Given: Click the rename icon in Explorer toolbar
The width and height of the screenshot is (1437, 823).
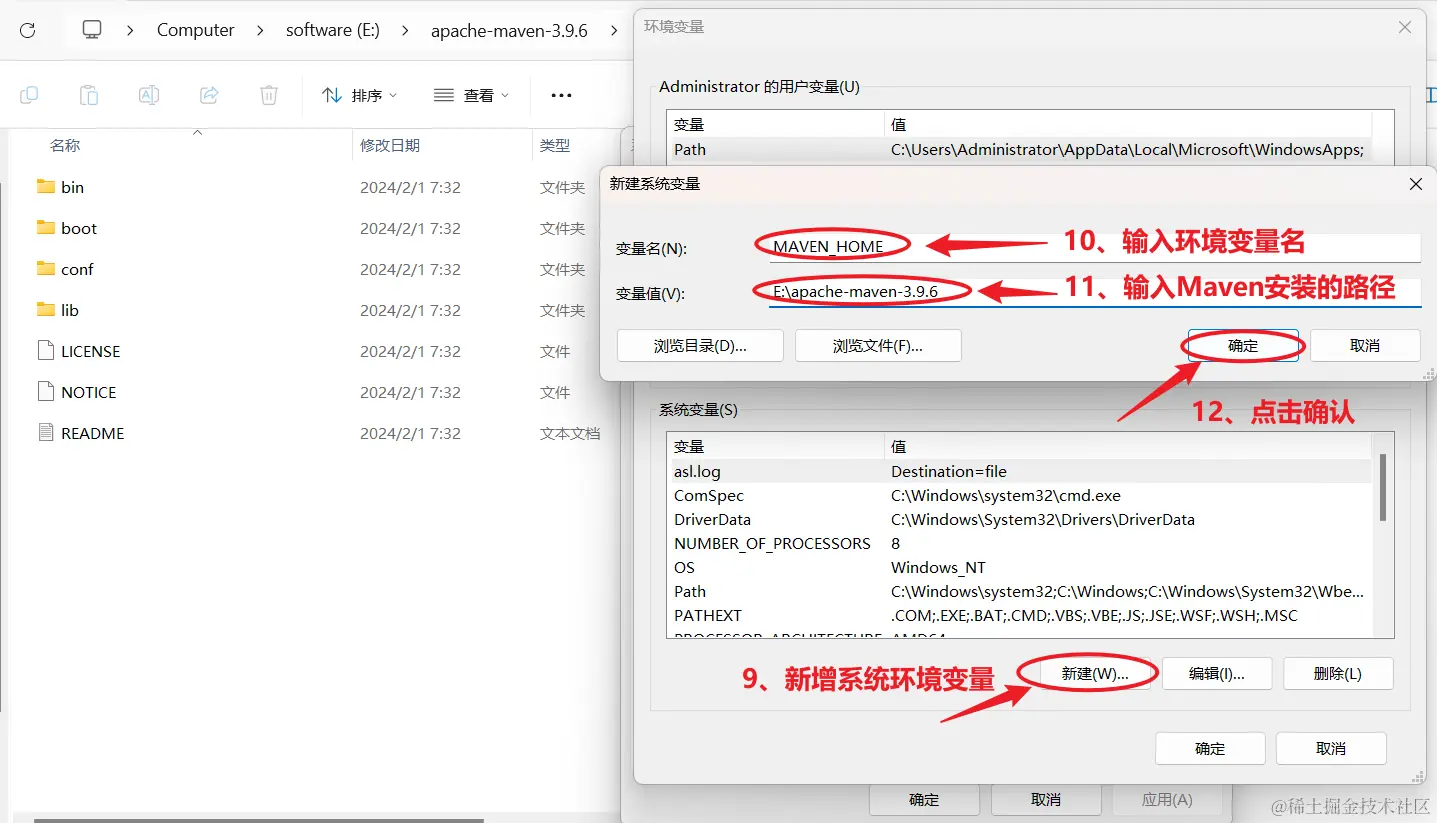Looking at the screenshot, I should pos(149,95).
